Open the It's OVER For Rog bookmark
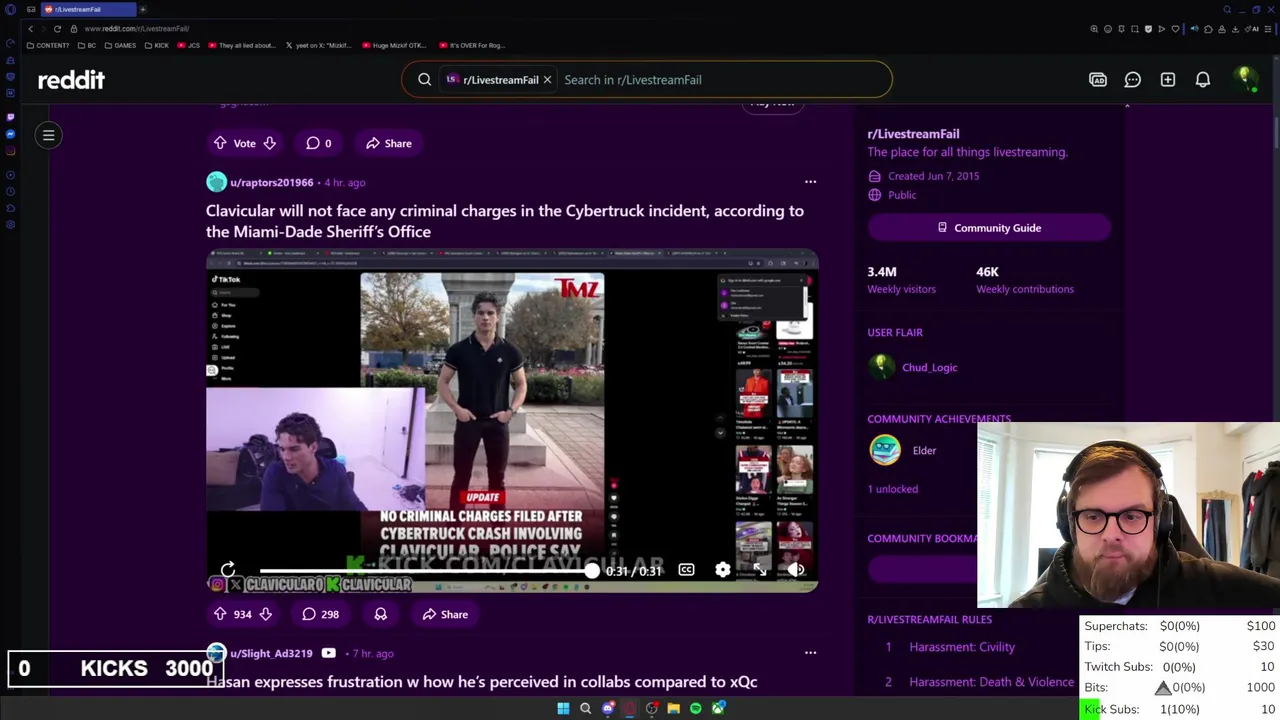Viewport: 1280px width, 720px height. (470, 45)
